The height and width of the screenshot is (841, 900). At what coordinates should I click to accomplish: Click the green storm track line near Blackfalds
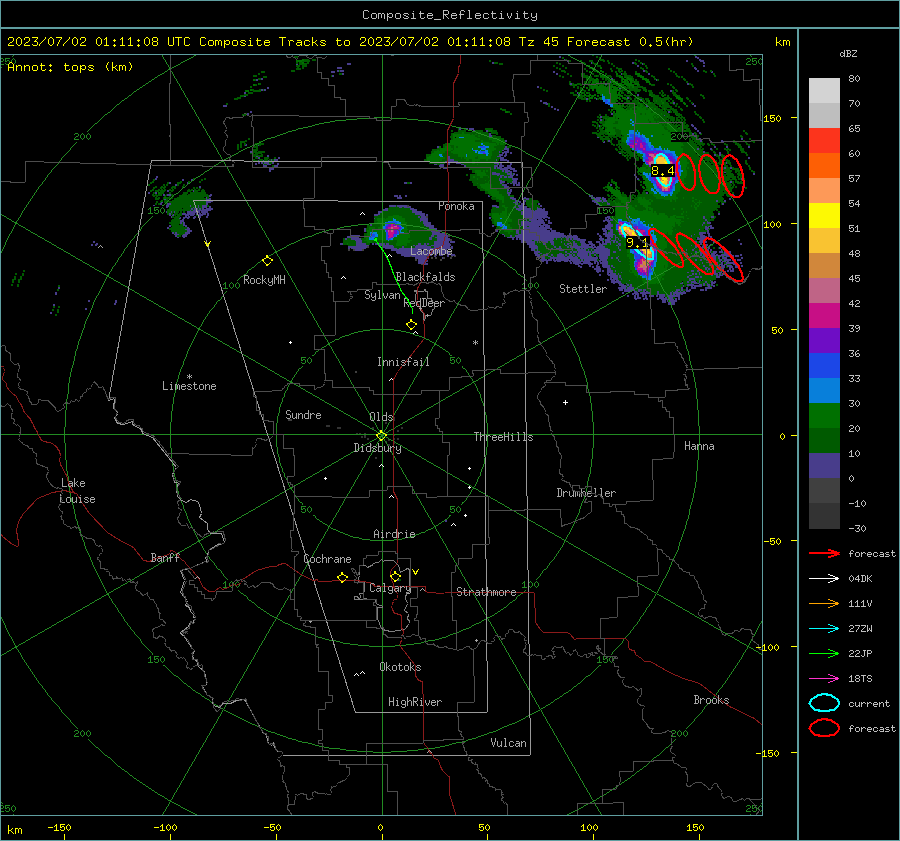coord(394,276)
